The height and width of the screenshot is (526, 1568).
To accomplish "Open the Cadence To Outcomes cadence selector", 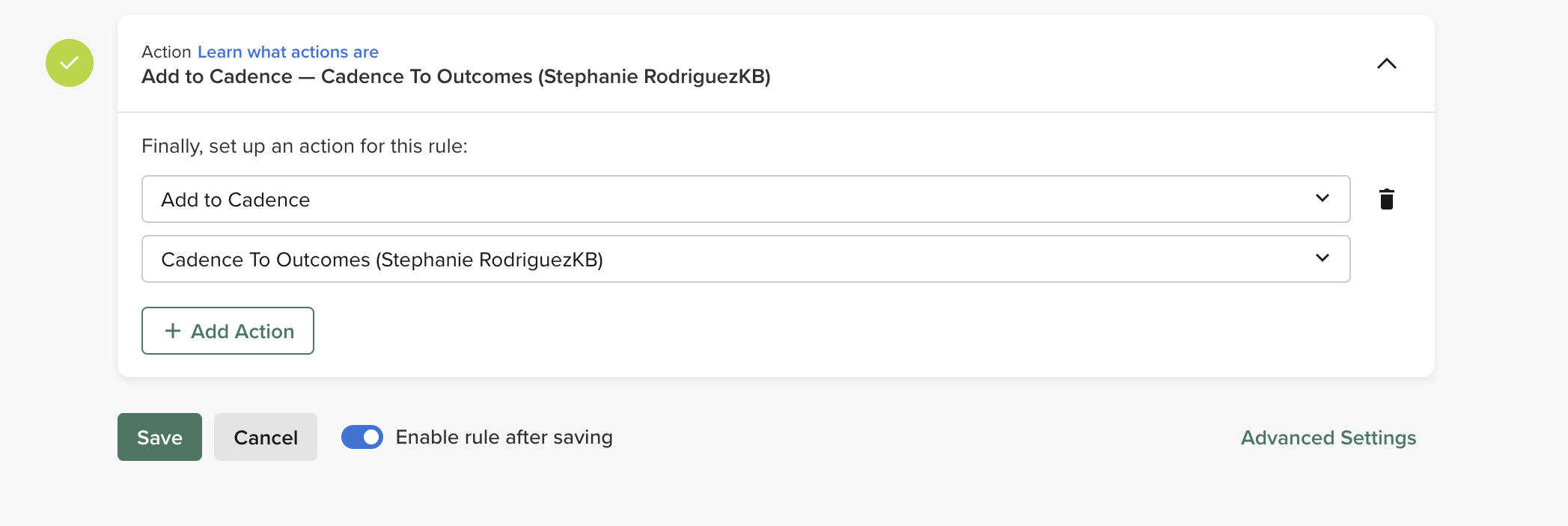I will coord(745,259).
